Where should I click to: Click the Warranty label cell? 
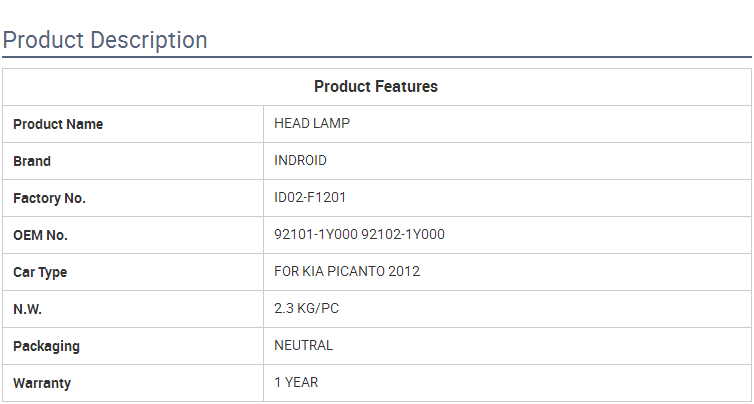pyautogui.click(x=42, y=383)
